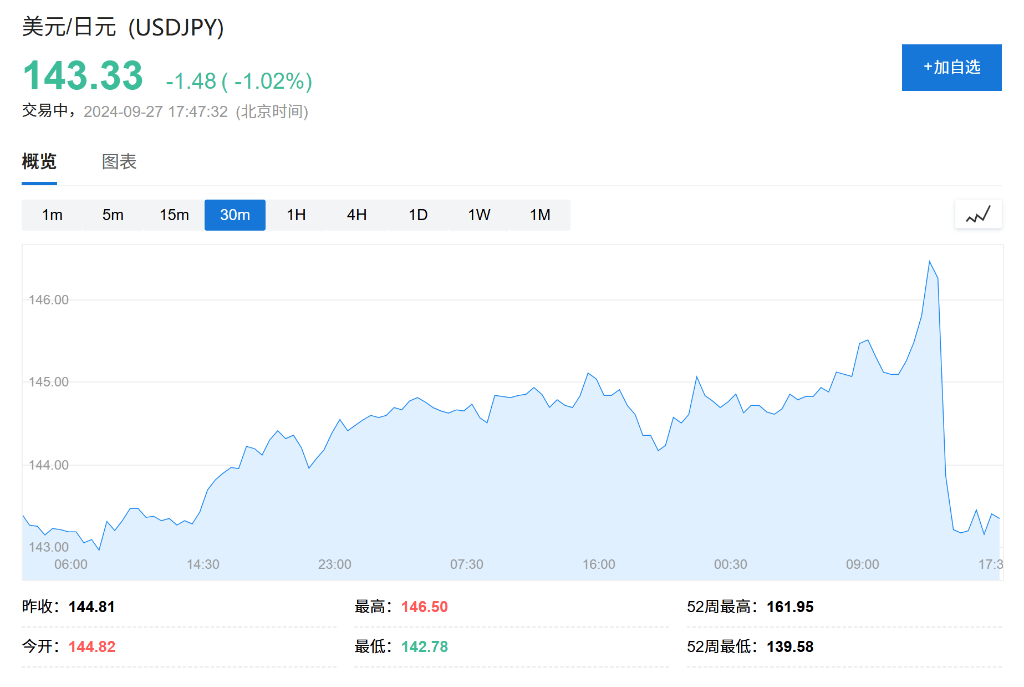Click the current price 143.33
1024x687 pixels.
coord(83,77)
